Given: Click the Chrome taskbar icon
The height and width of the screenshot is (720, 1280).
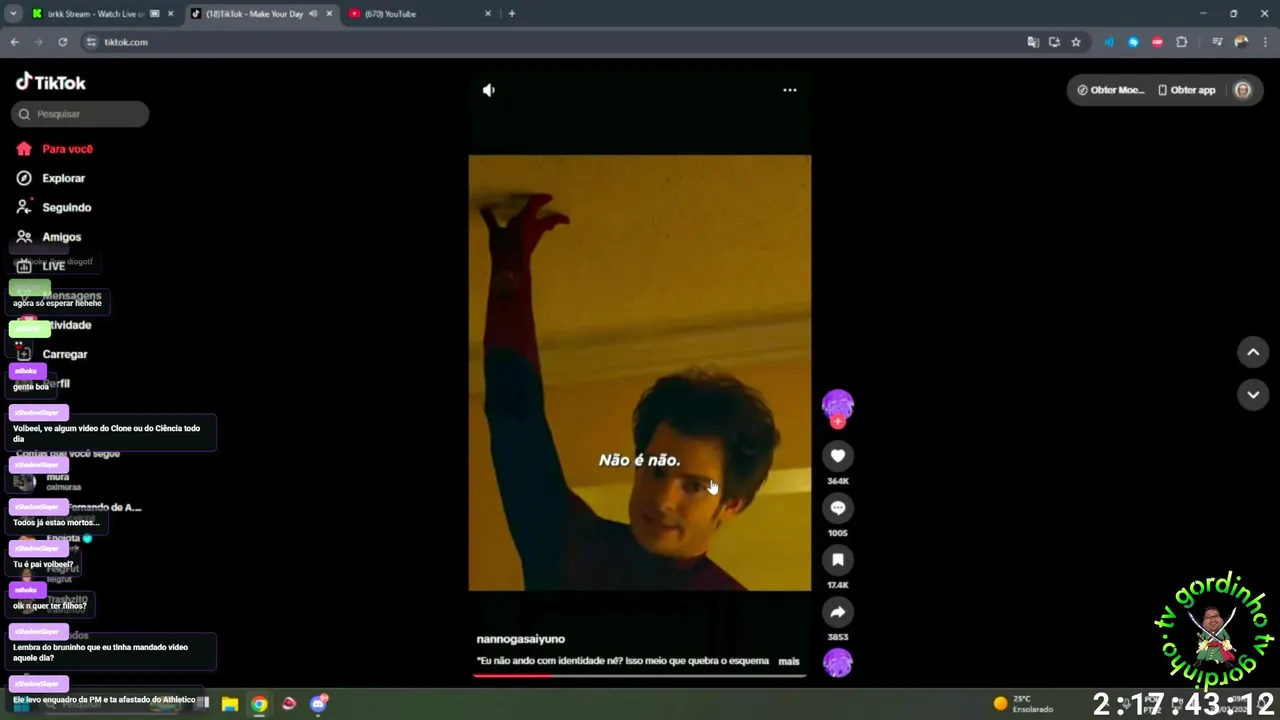Looking at the screenshot, I should coord(259,704).
